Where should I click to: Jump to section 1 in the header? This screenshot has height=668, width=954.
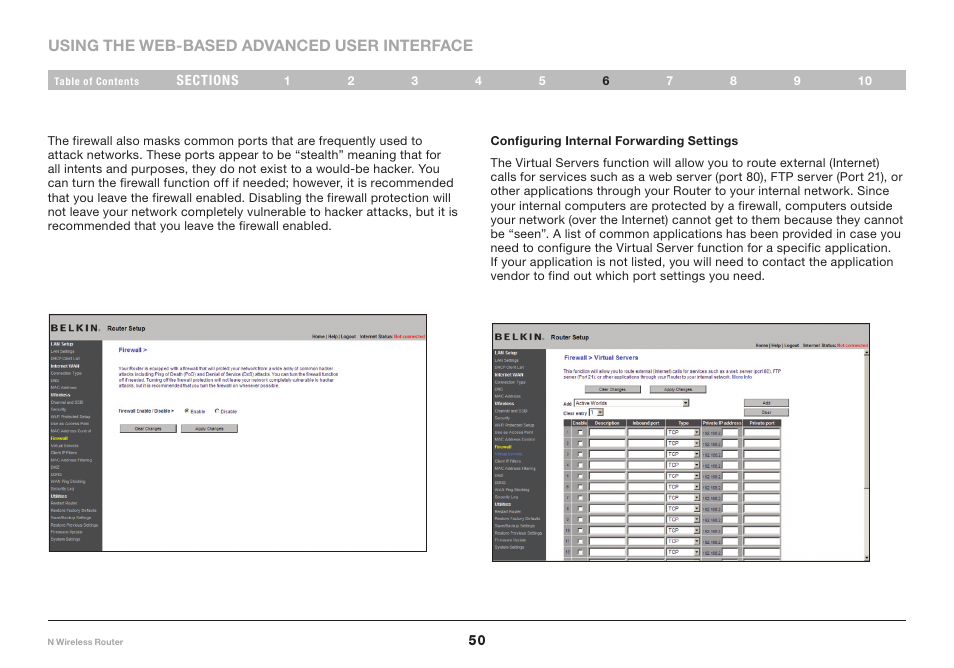pos(287,81)
